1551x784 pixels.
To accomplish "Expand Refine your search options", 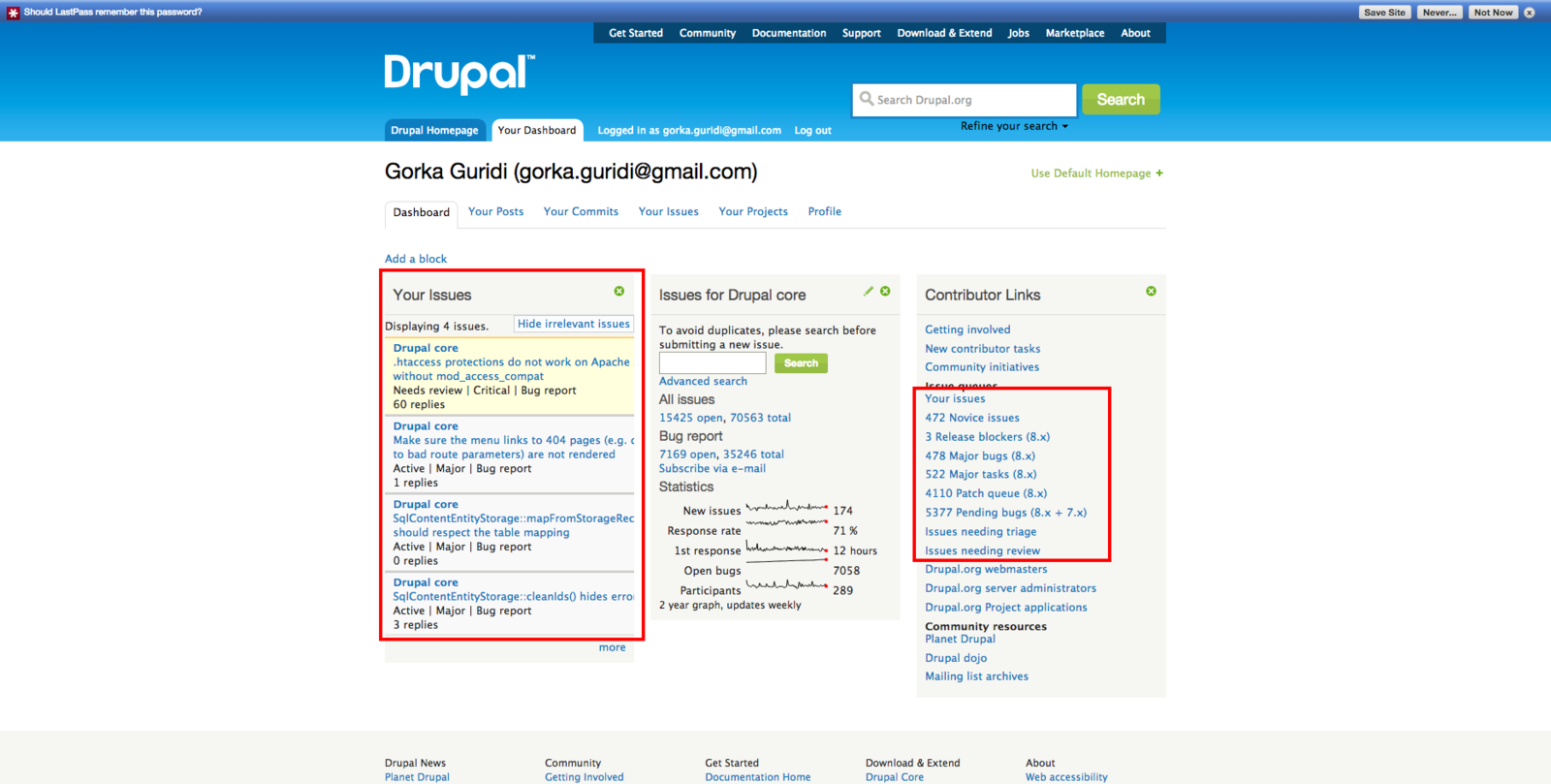I will [x=1014, y=126].
